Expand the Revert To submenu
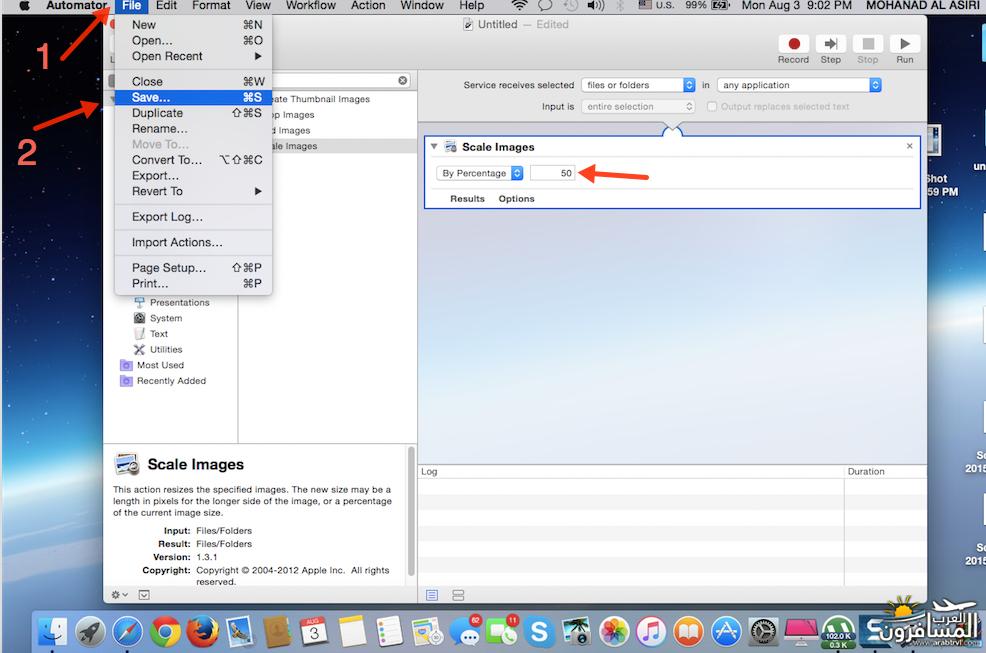This screenshot has height=653, width=986. [193, 191]
